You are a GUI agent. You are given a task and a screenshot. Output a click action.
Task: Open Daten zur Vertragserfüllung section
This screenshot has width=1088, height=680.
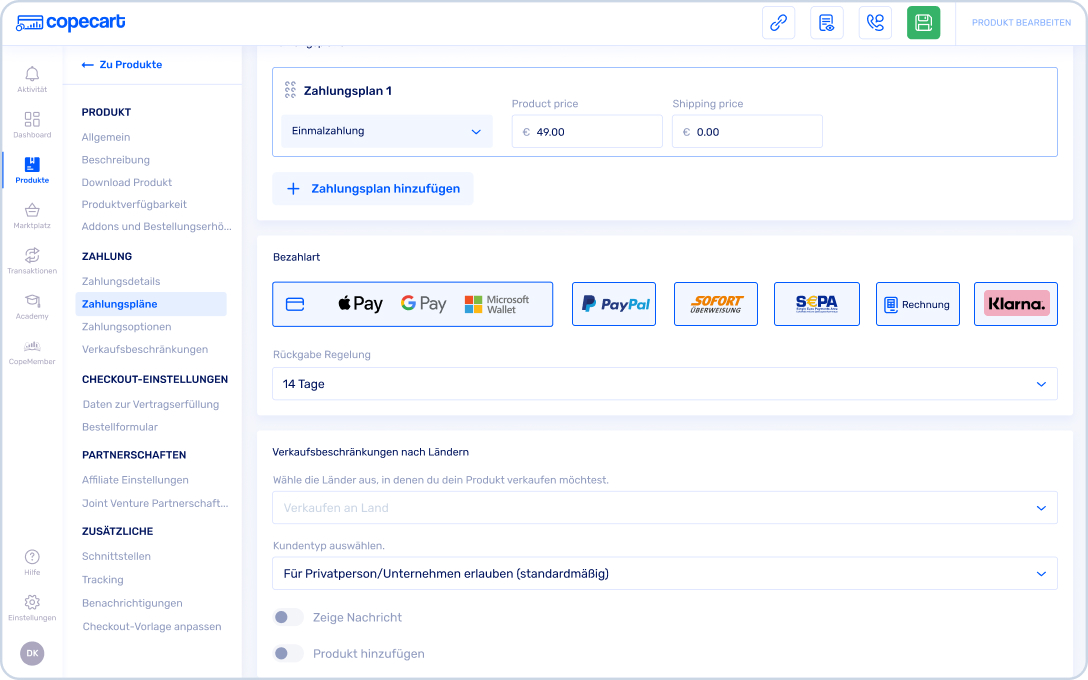(151, 405)
